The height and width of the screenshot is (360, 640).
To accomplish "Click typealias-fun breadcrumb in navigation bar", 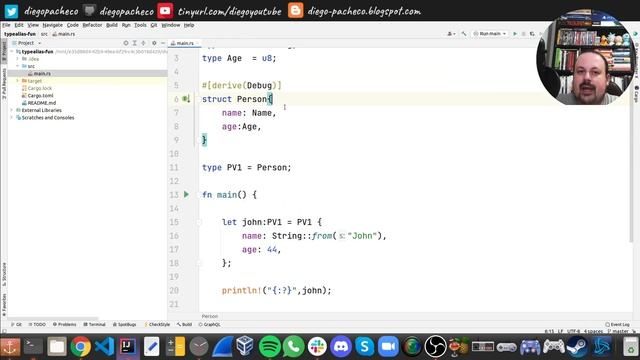I will 20,34.
